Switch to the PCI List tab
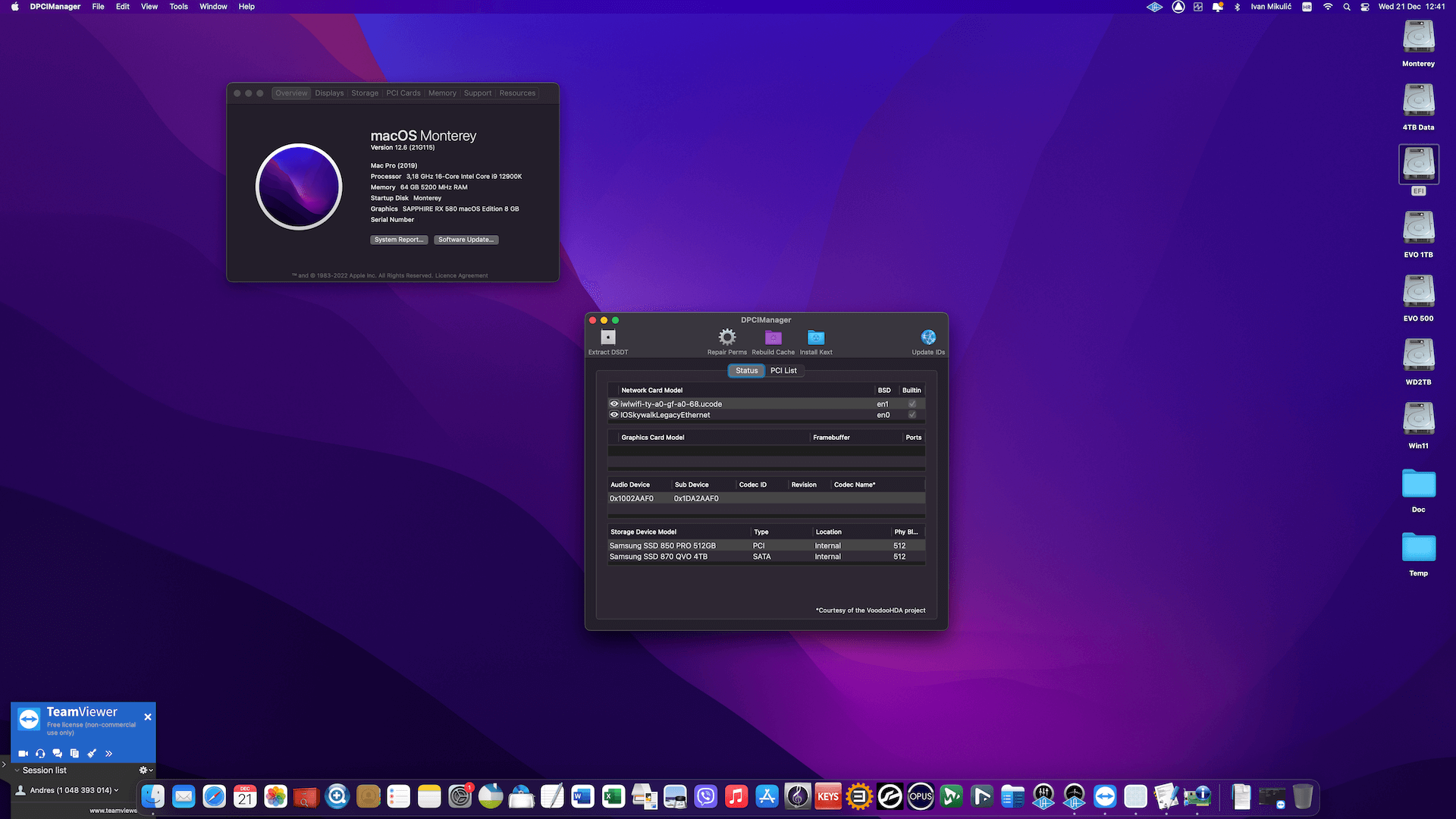 point(783,371)
